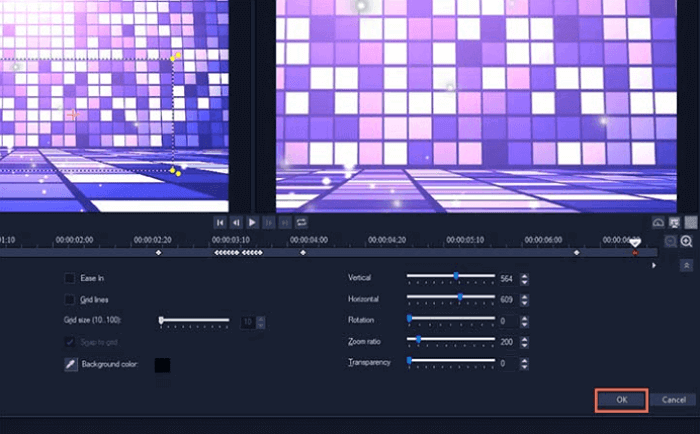Click the small right arrow below timeline
Image resolution: width=700 pixels, height=434 pixels.
(654, 265)
